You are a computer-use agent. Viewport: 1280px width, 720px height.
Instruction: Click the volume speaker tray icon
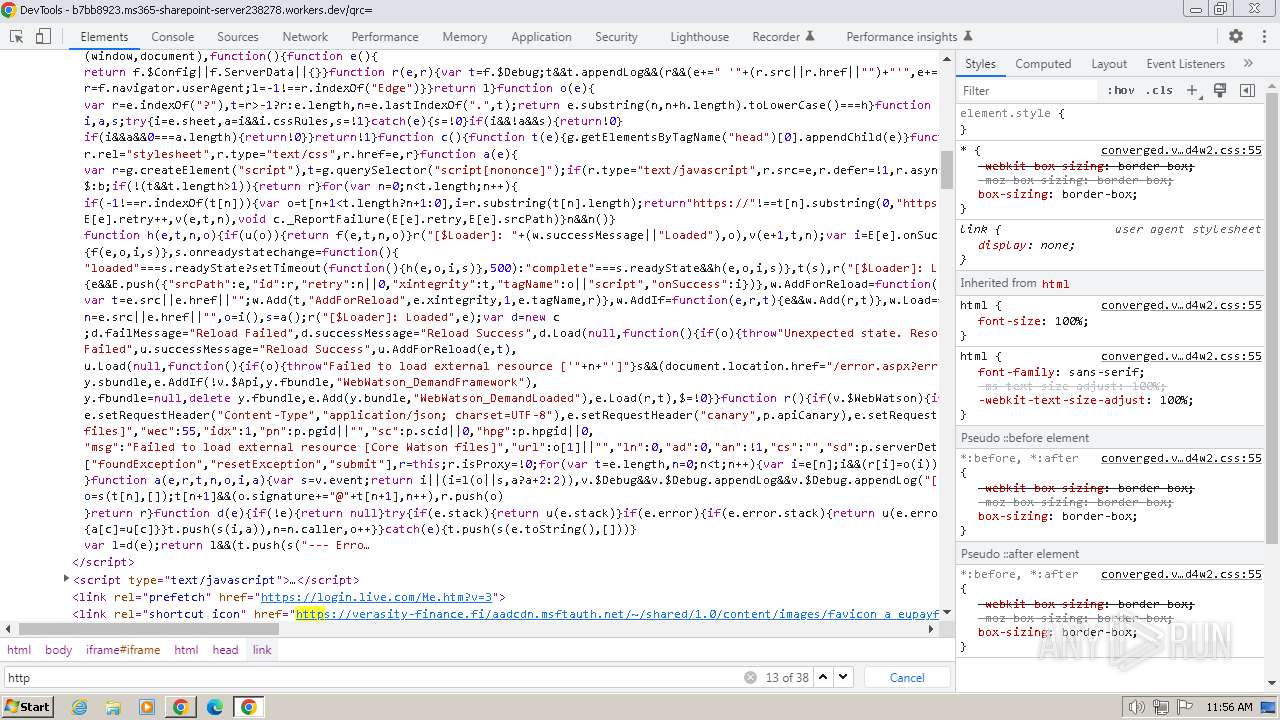(1137, 707)
